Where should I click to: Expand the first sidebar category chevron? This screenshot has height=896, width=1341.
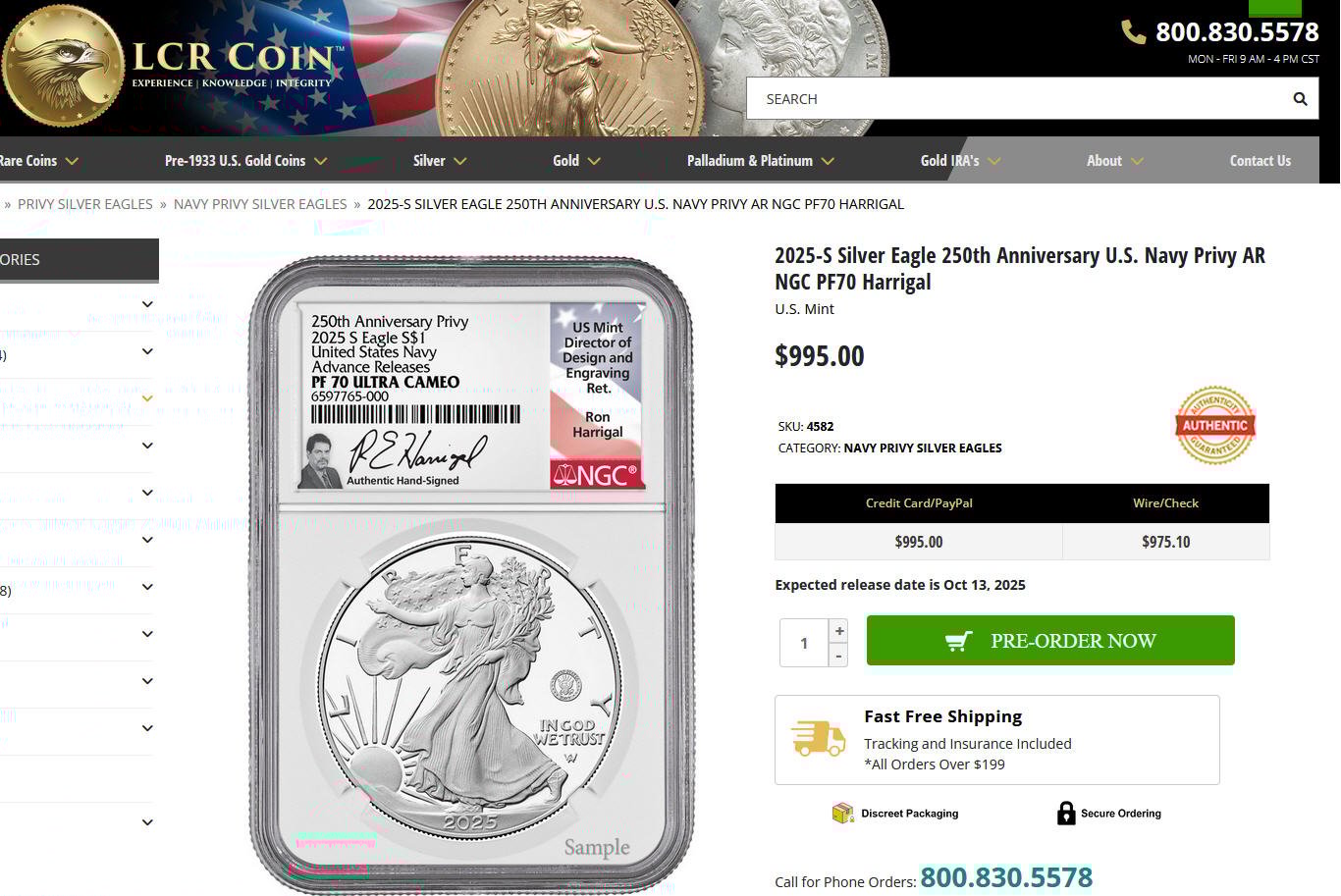coord(147,304)
